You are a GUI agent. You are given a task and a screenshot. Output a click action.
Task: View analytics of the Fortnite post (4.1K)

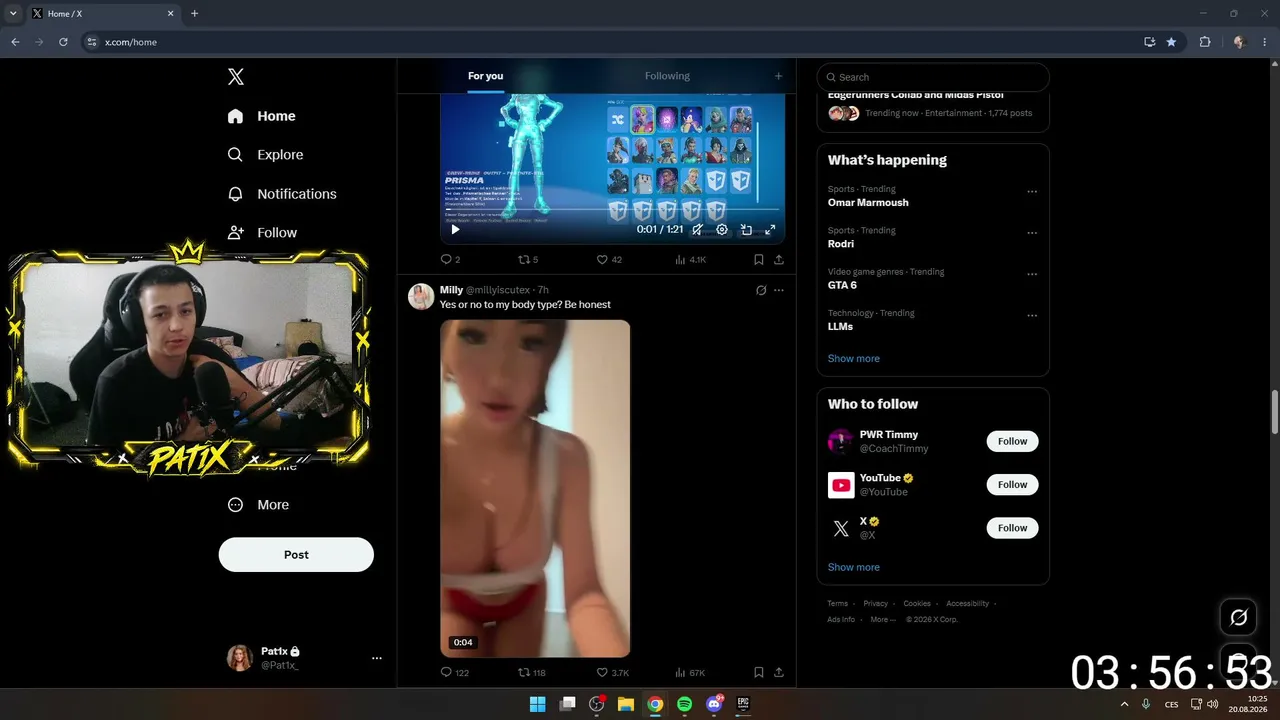pyautogui.click(x=690, y=260)
